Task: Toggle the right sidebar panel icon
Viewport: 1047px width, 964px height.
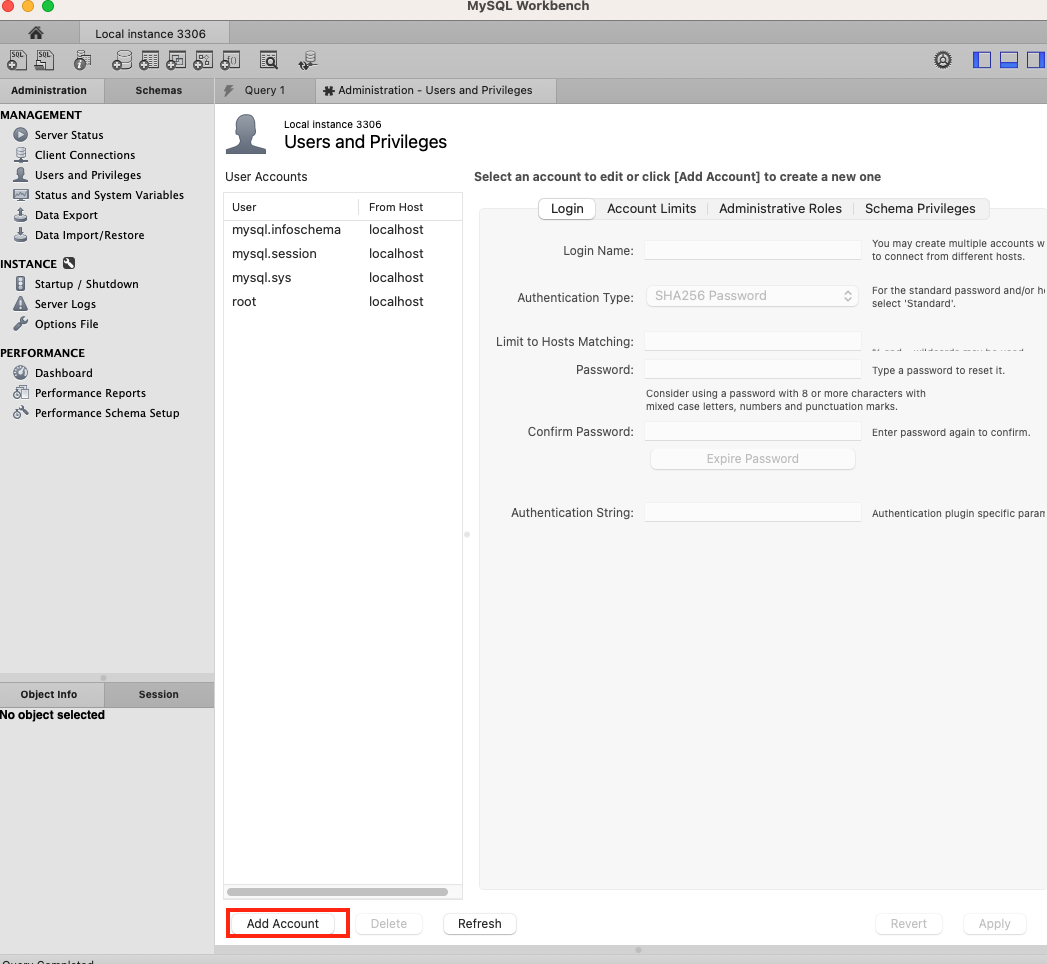Action: [x=1036, y=60]
